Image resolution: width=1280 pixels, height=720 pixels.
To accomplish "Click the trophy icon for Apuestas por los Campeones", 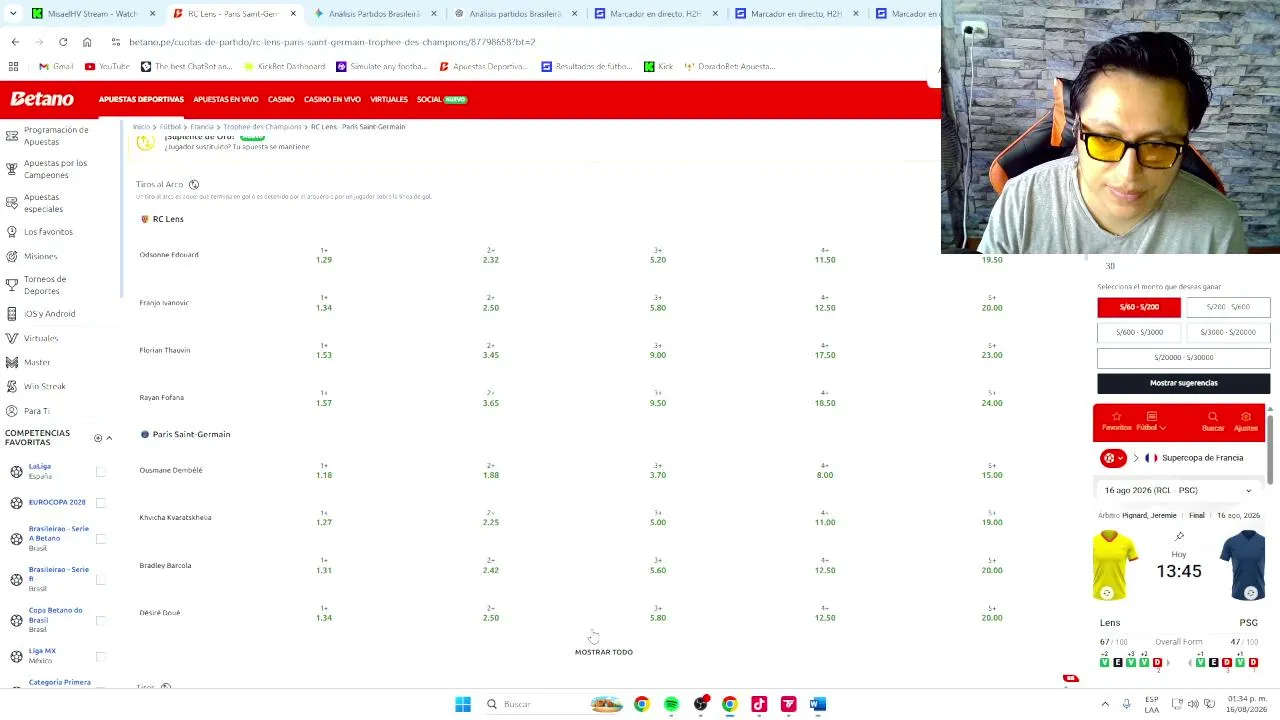I will point(12,168).
